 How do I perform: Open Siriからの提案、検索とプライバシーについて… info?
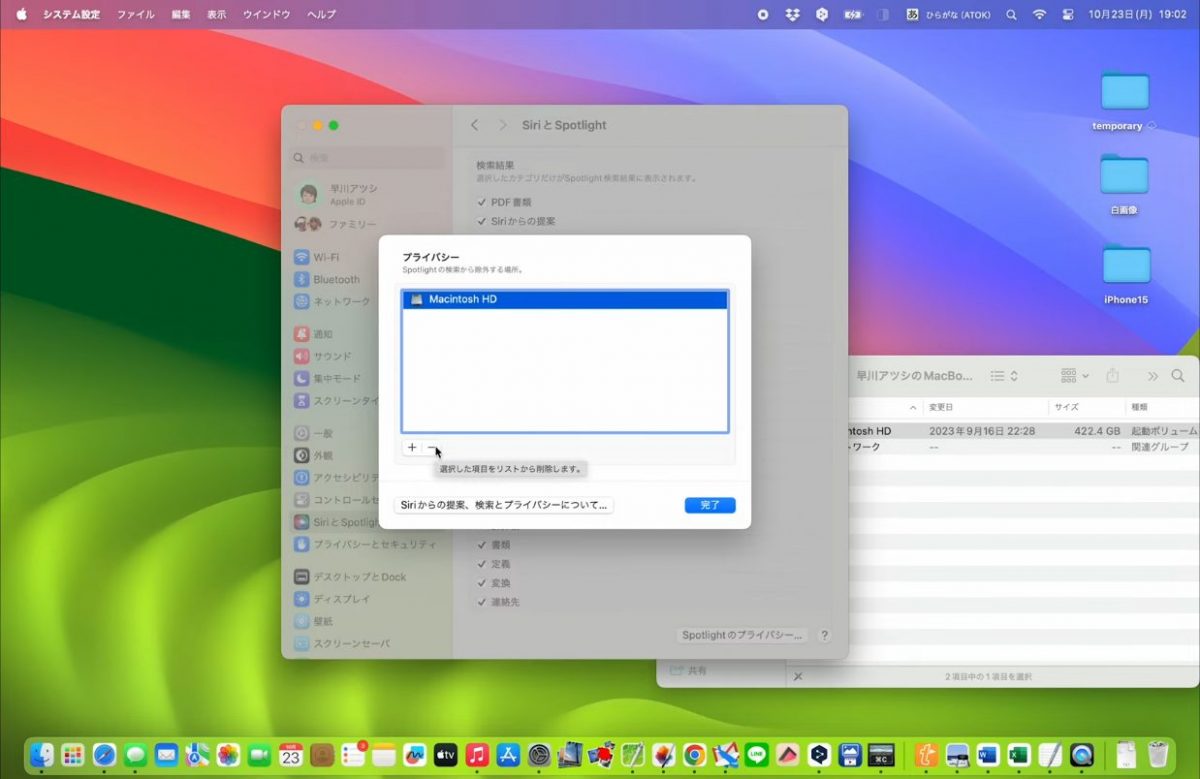click(504, 505)
